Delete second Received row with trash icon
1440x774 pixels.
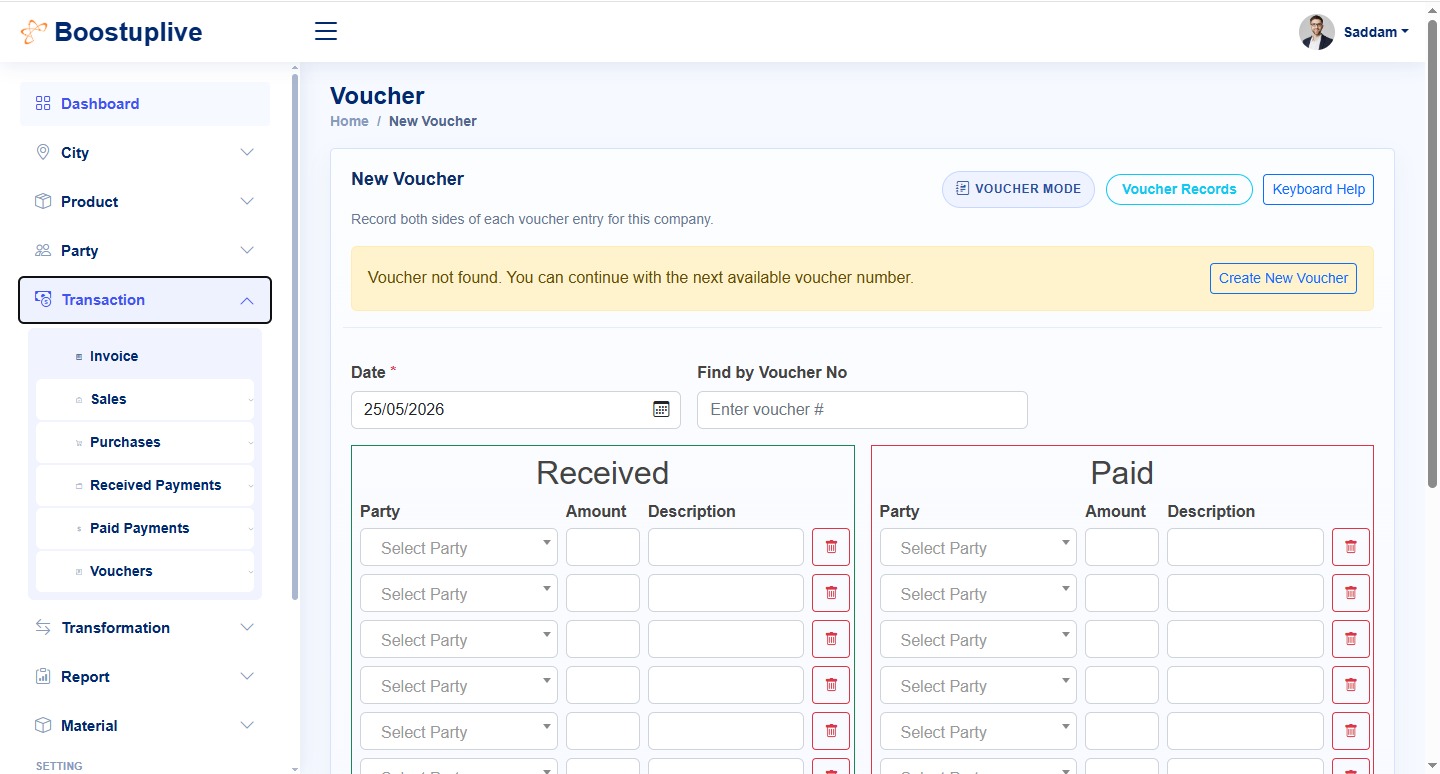point(831,593)
